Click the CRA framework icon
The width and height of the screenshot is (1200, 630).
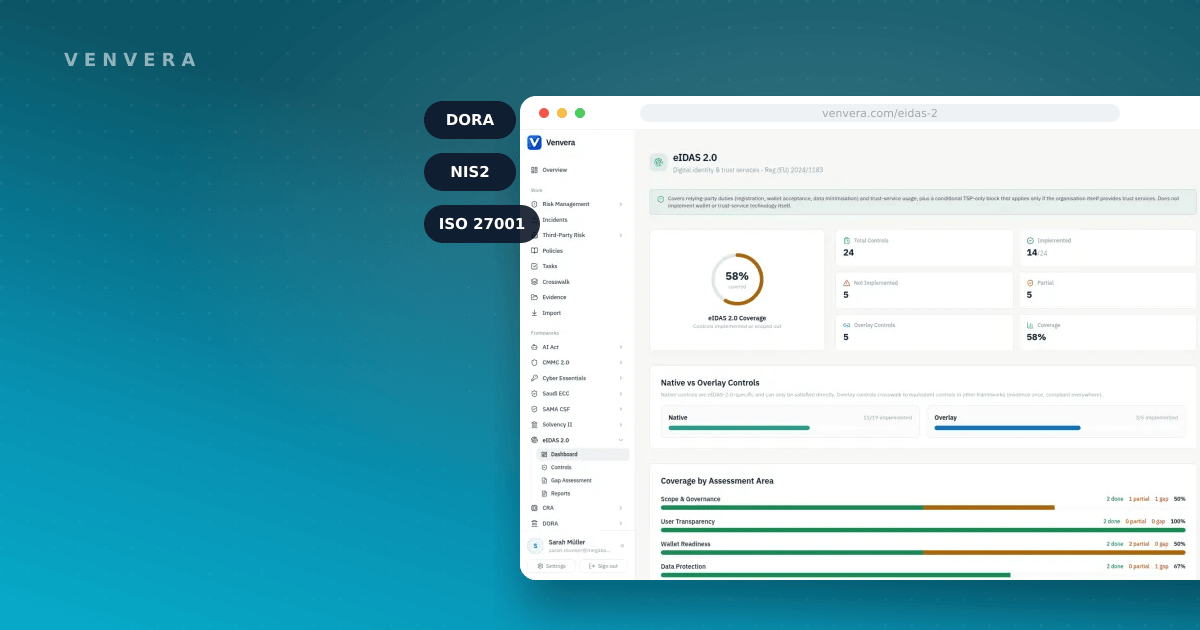[534, 508]
